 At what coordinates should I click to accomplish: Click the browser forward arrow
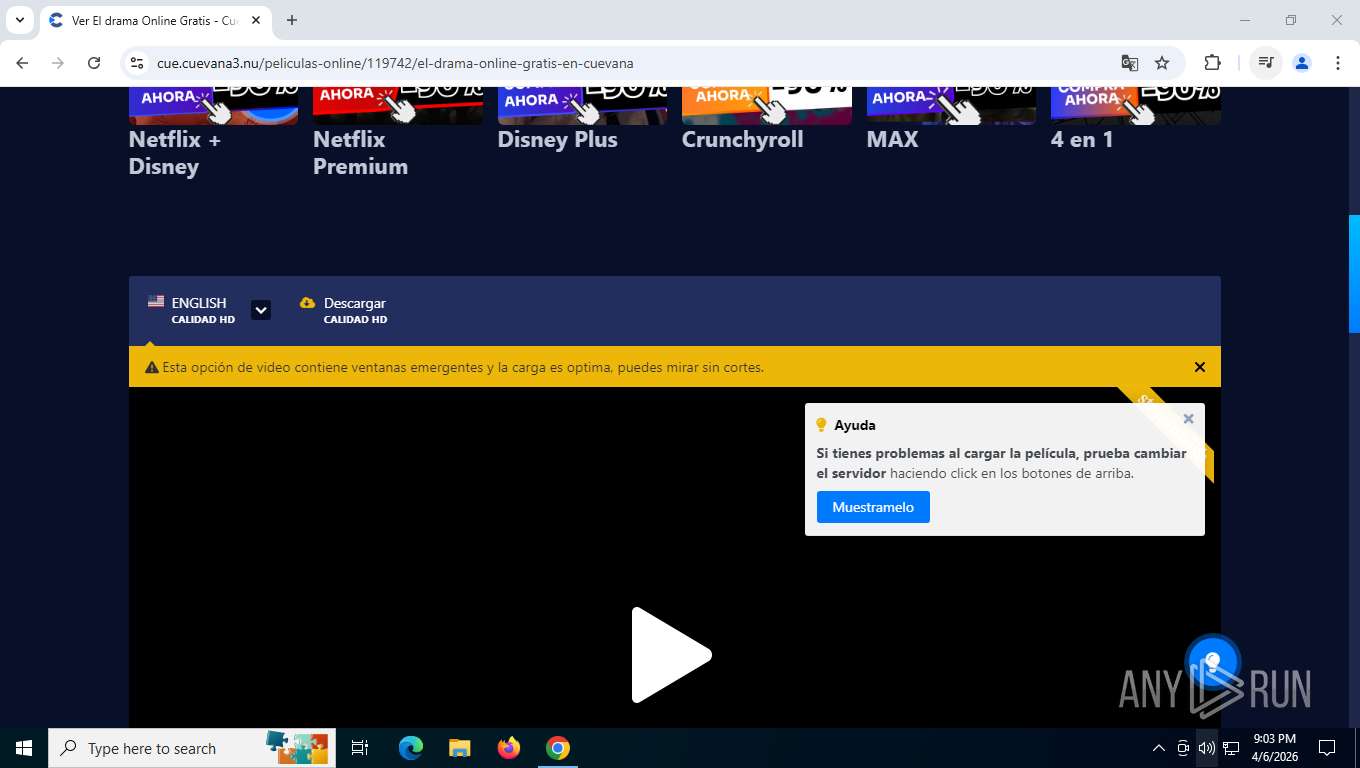click(x=58, y=63)
